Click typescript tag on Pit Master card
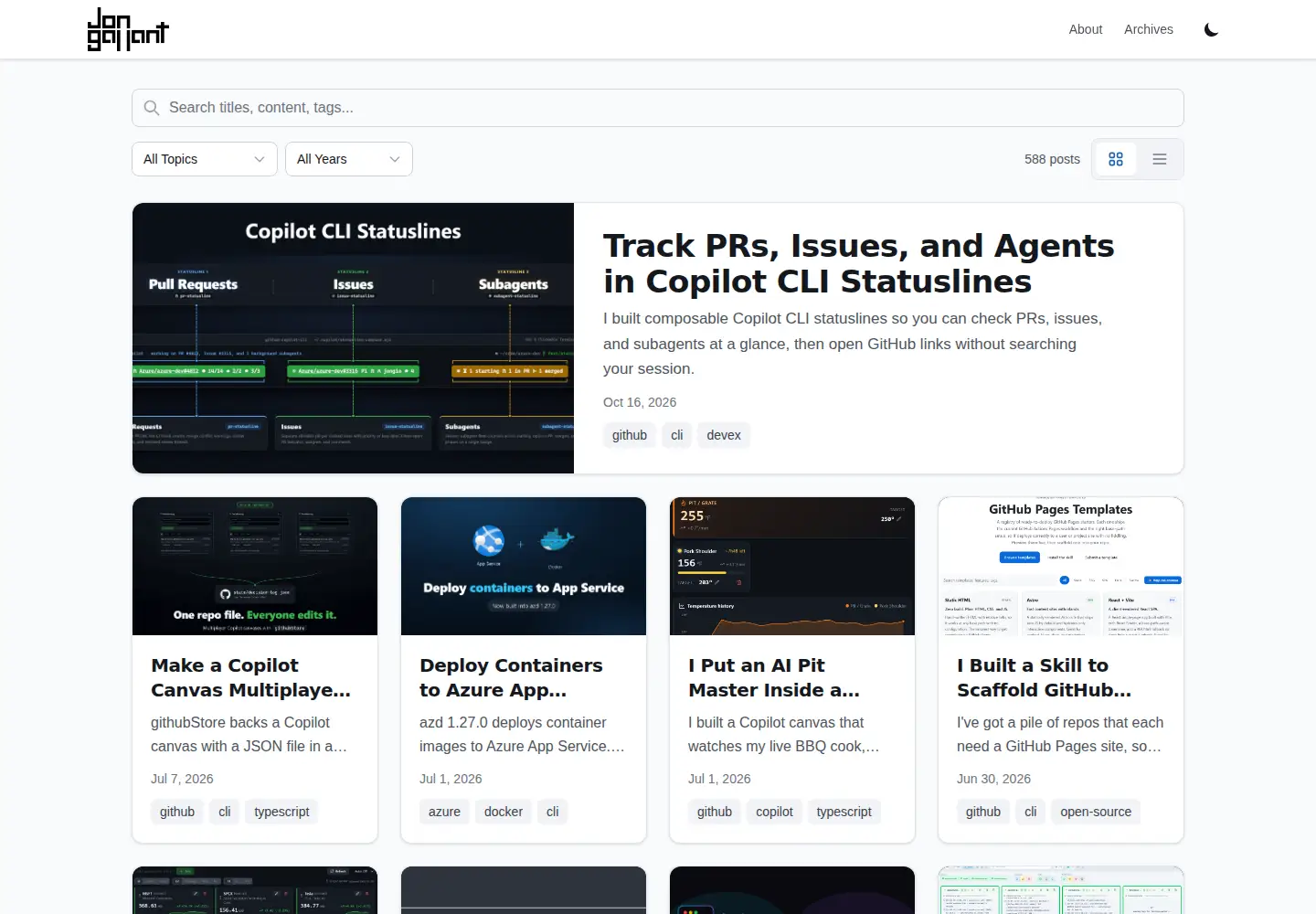Image resolution: width=1316 pixels, height=914 pixels. tap(844, 812)
